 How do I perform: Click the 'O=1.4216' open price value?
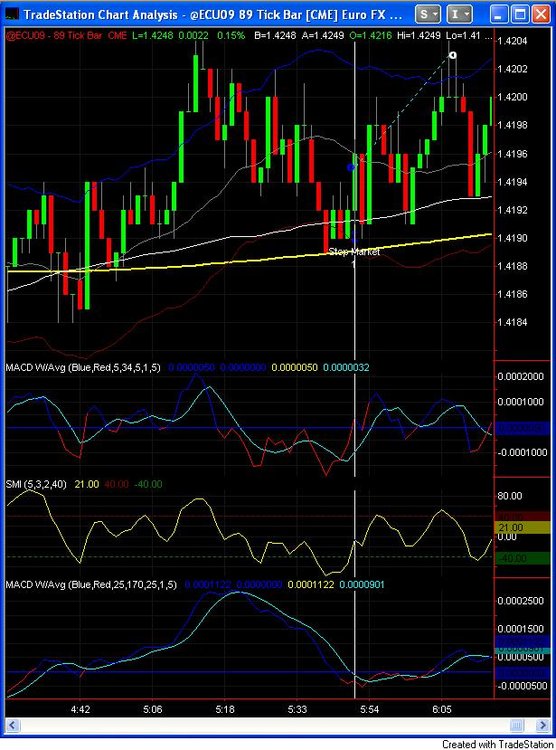pyautogui.click(x=370, y=35)
